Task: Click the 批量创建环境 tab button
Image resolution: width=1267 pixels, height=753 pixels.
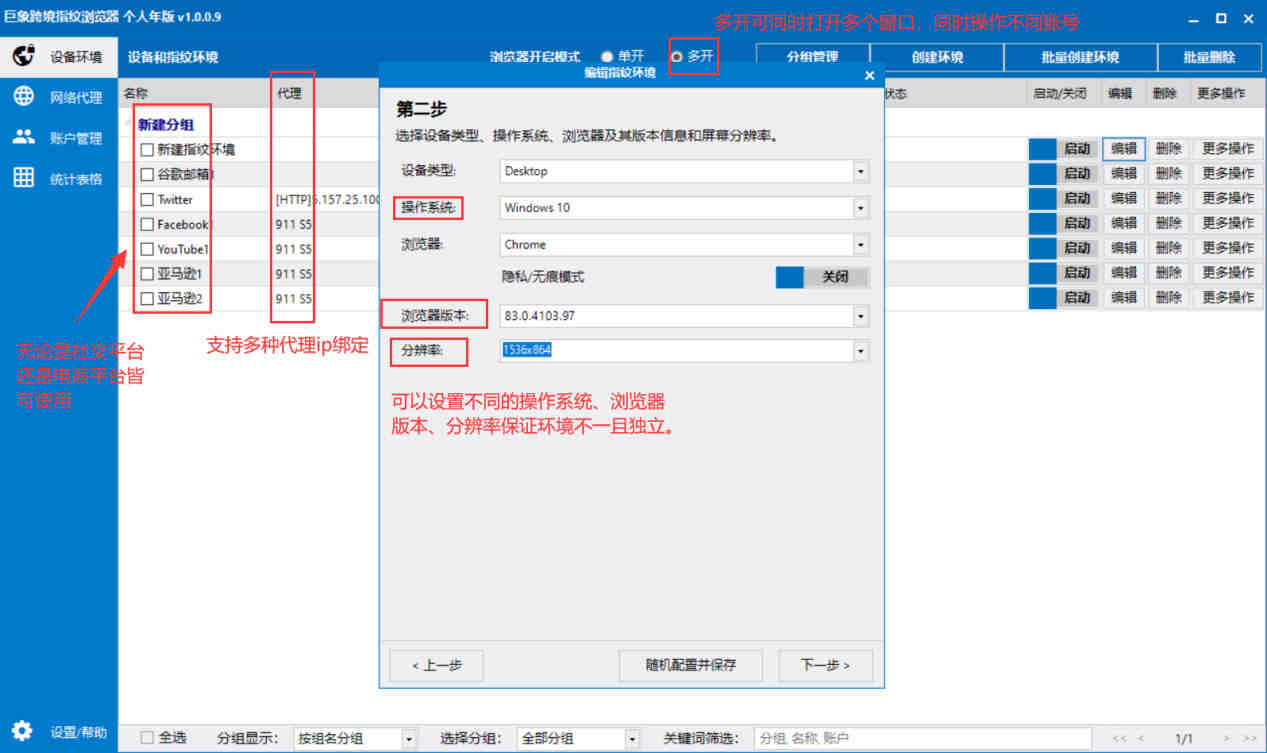Action: click(x=1080, y=58)
